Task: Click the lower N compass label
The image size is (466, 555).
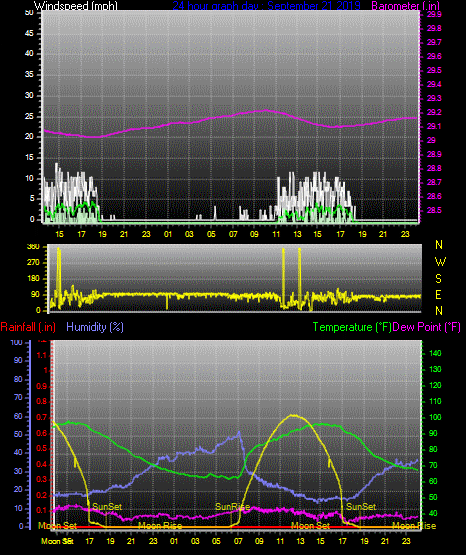Action: tap(439, 311)
